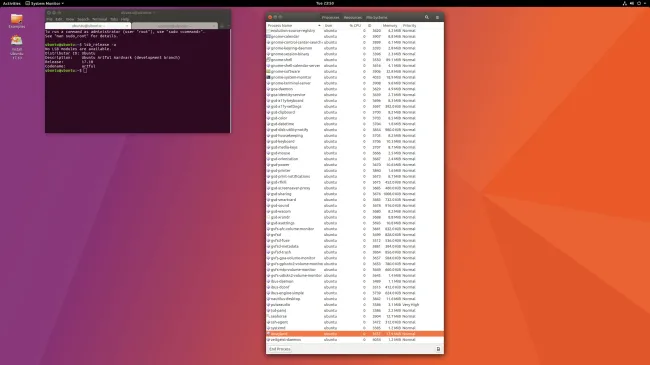Open terminal Help menu
Viewport: 650px width, 365px height.
(125, 19)
